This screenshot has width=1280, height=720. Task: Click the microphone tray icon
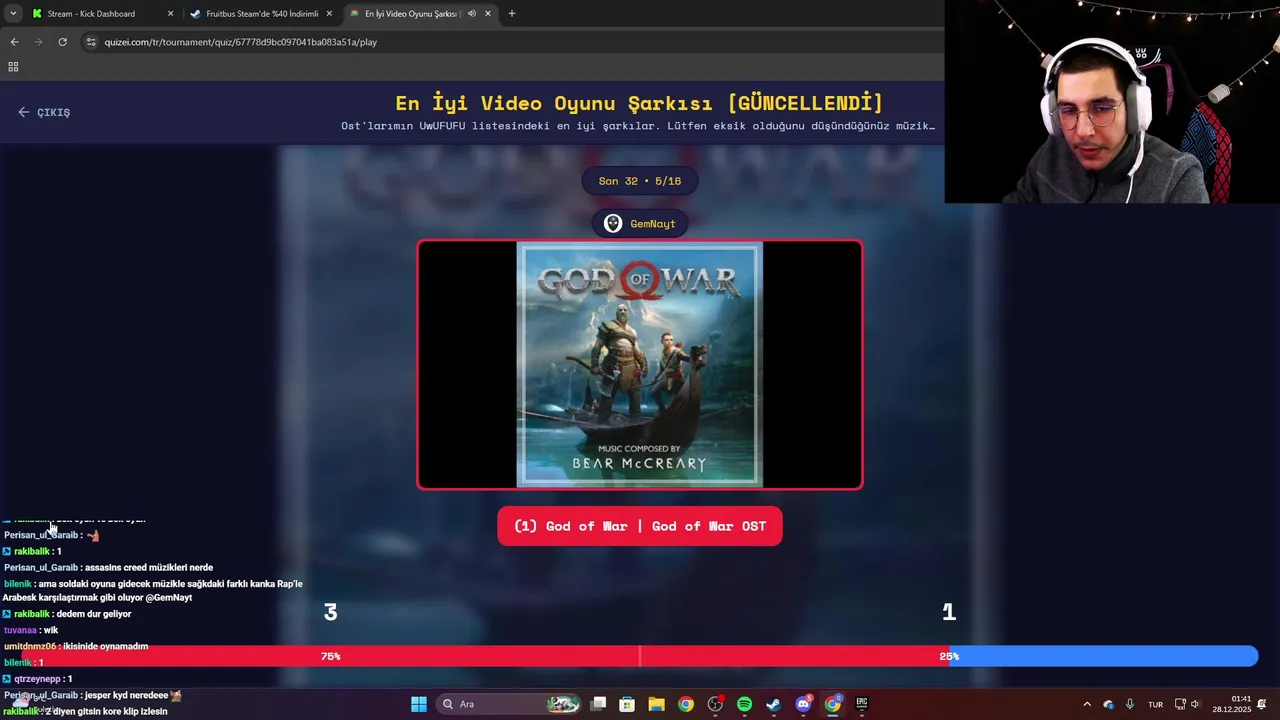tap(1130, 704)
